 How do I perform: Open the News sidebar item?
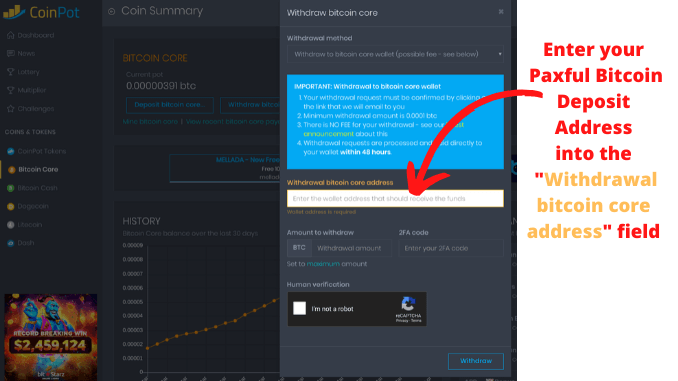click(x=26, y=53)
